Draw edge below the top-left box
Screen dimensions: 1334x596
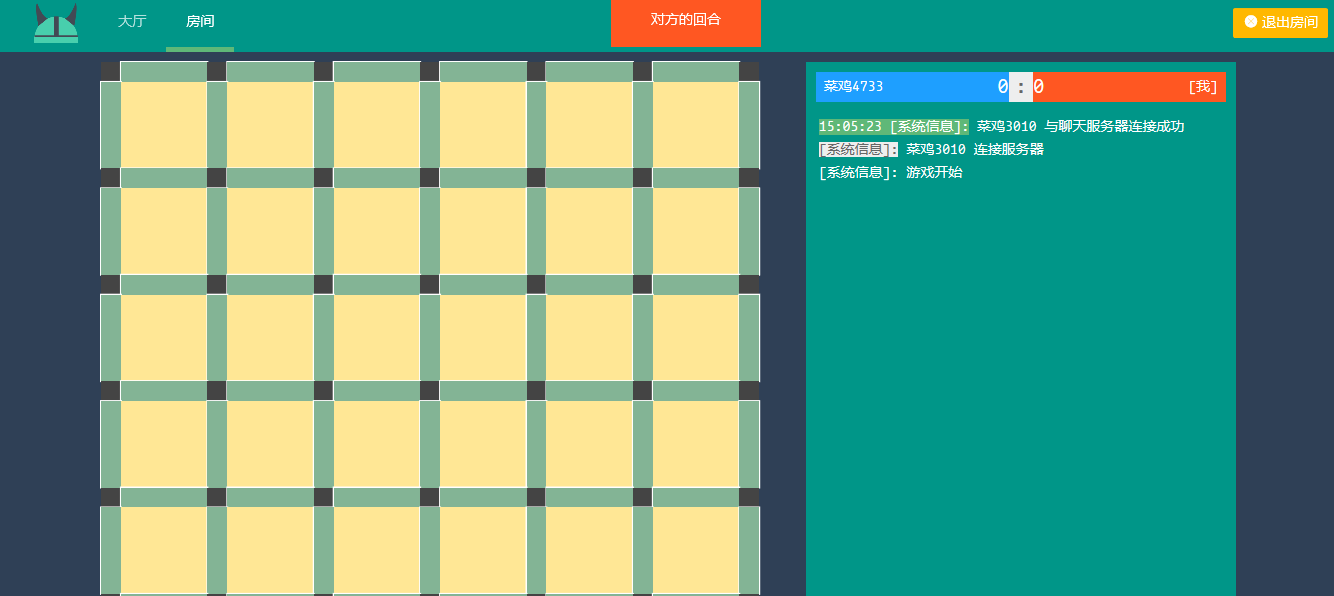coord(164,178)
